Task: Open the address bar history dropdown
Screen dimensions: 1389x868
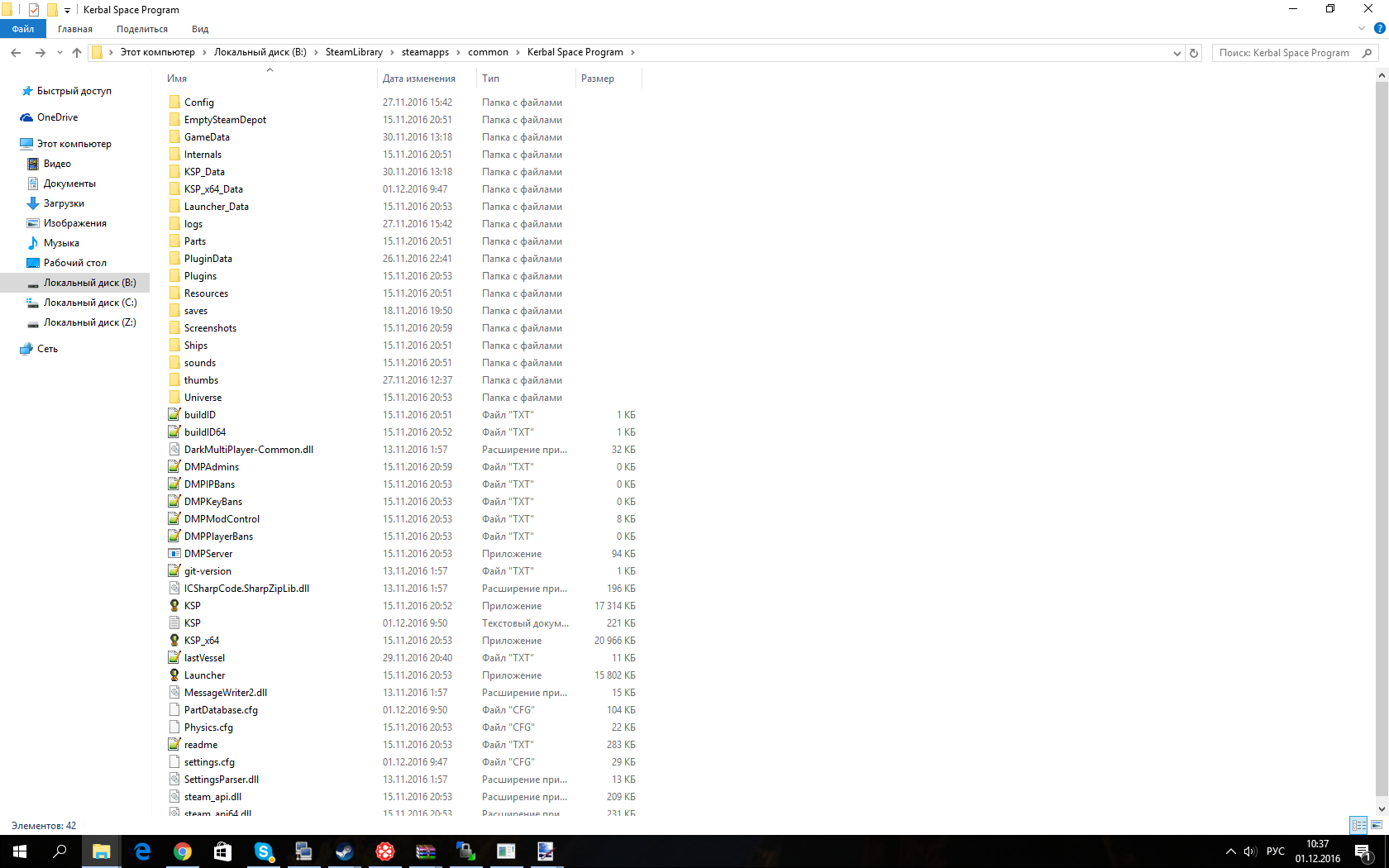Action: tap(1177, 53)
